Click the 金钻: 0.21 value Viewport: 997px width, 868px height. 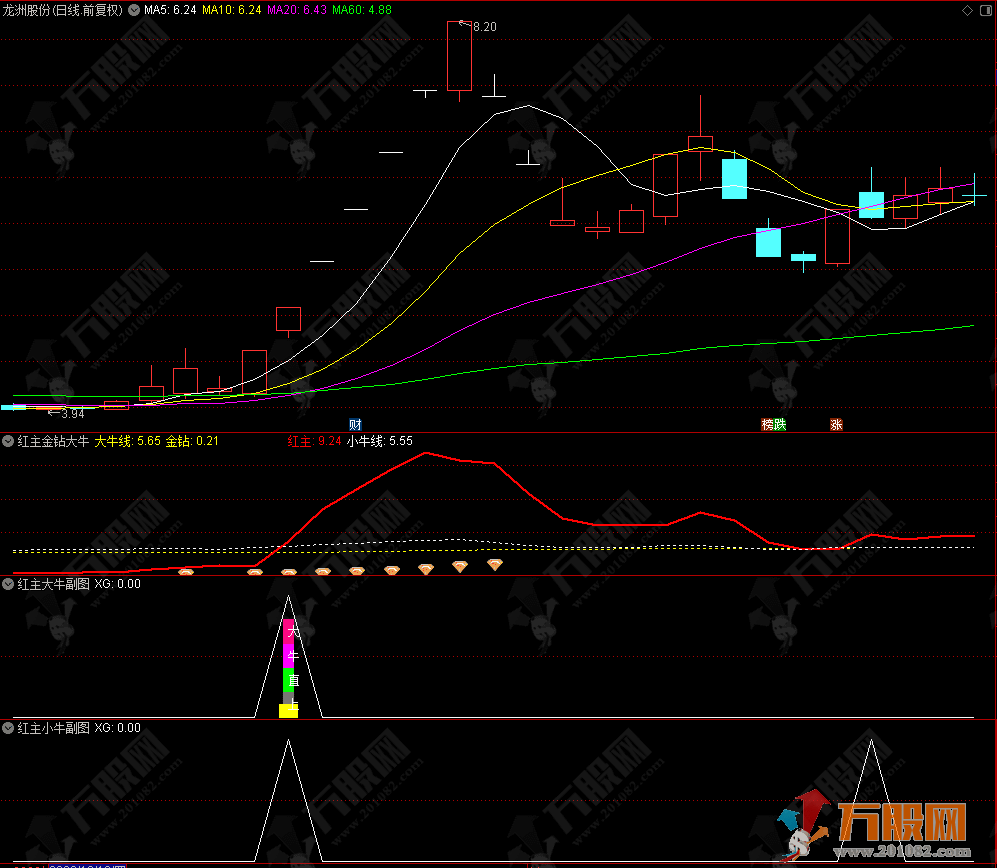click(191, 441)
